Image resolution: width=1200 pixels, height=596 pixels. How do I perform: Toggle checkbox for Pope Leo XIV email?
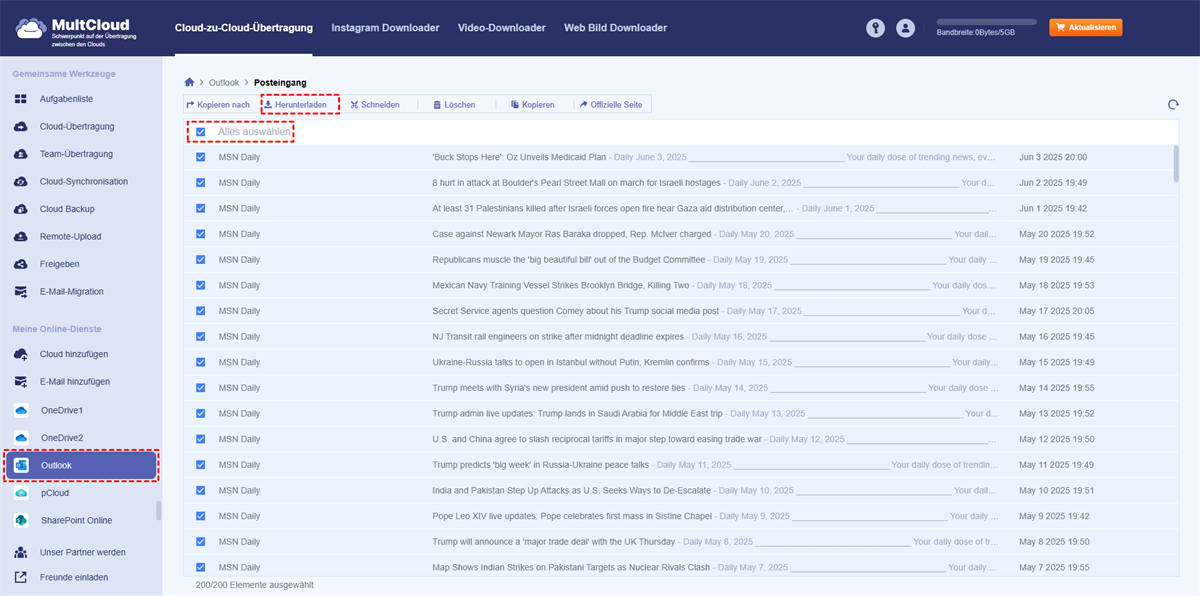tap(201, 516)
